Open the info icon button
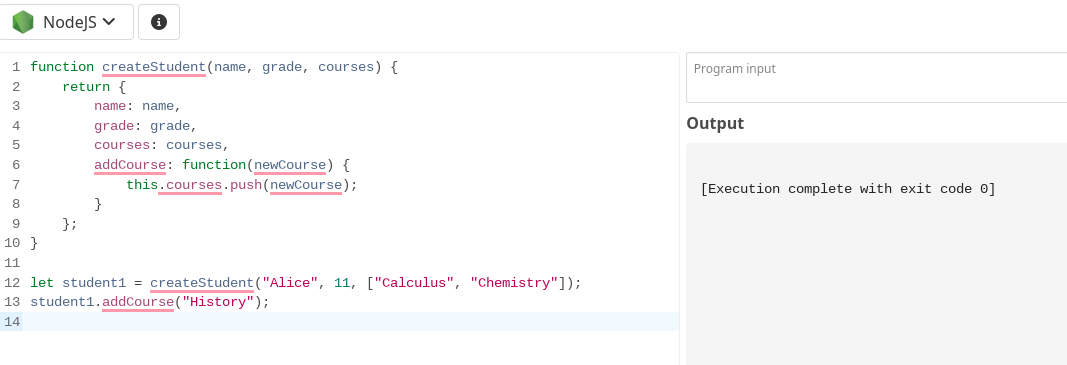The height and width of the screenshot is (365, 1067). [x=159, y=22]
